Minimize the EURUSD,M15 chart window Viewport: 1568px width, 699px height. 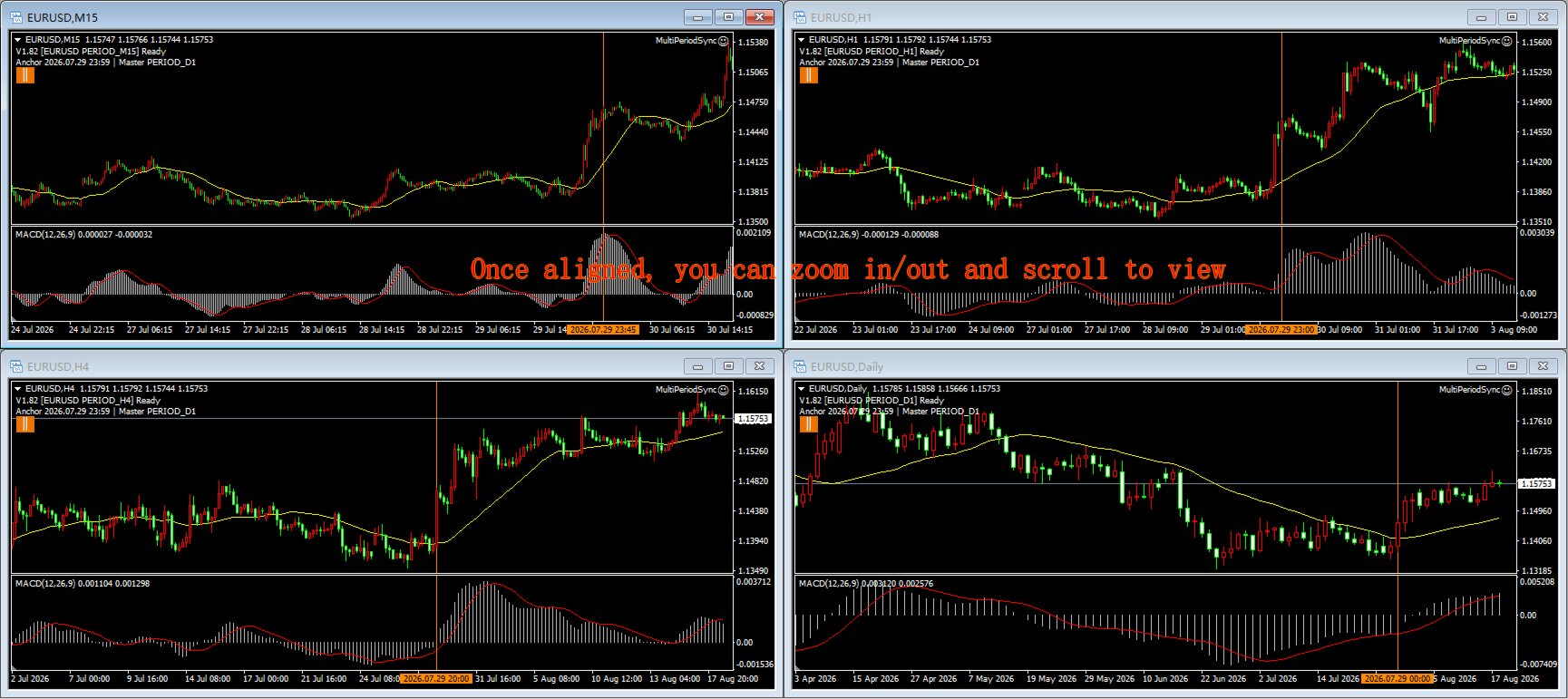698,17
